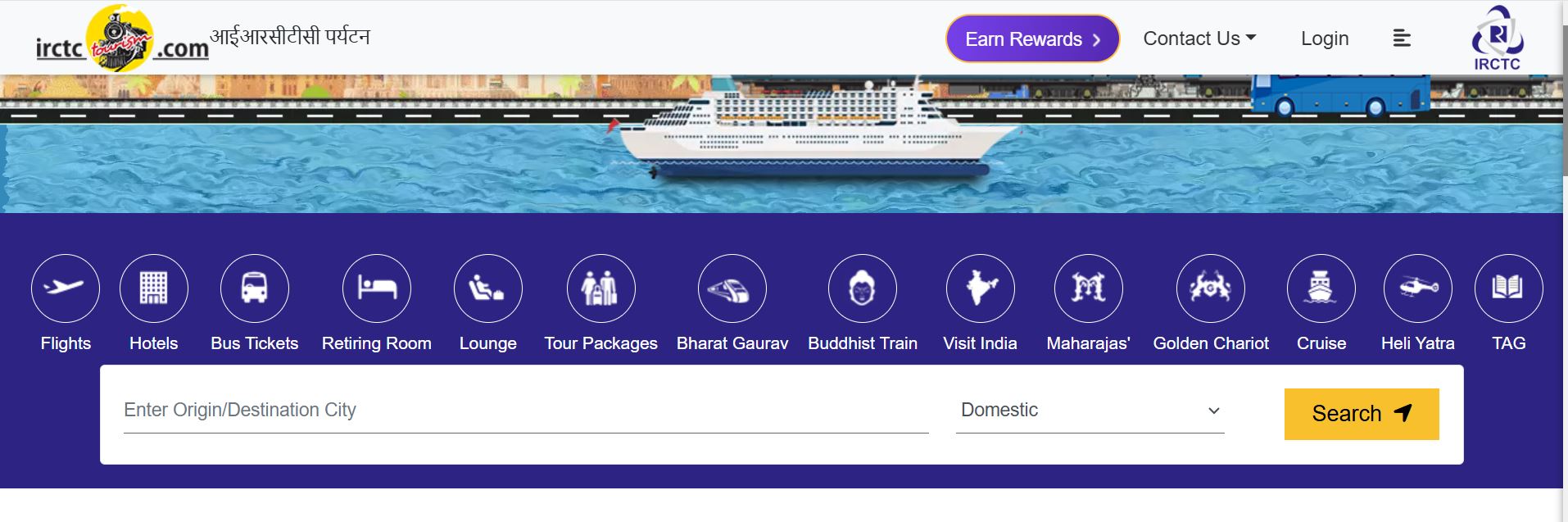Screen dimensions: 1568x522
Task: Click the Bharat Gaurav train icon
Action: 733,288
